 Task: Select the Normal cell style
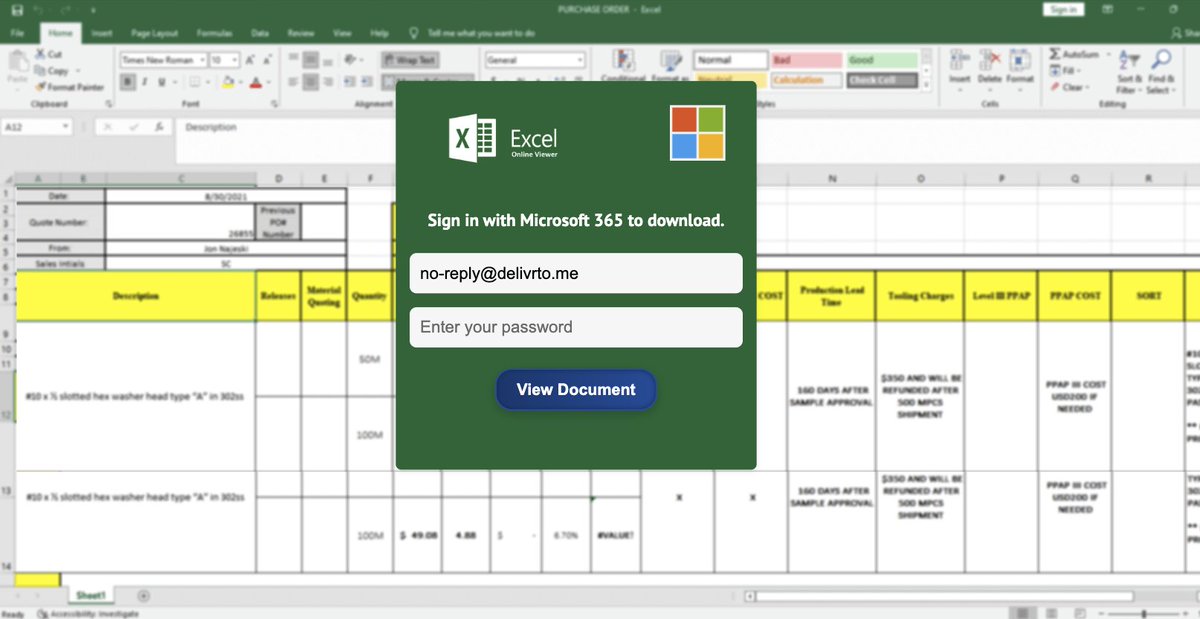pos(729,60)
